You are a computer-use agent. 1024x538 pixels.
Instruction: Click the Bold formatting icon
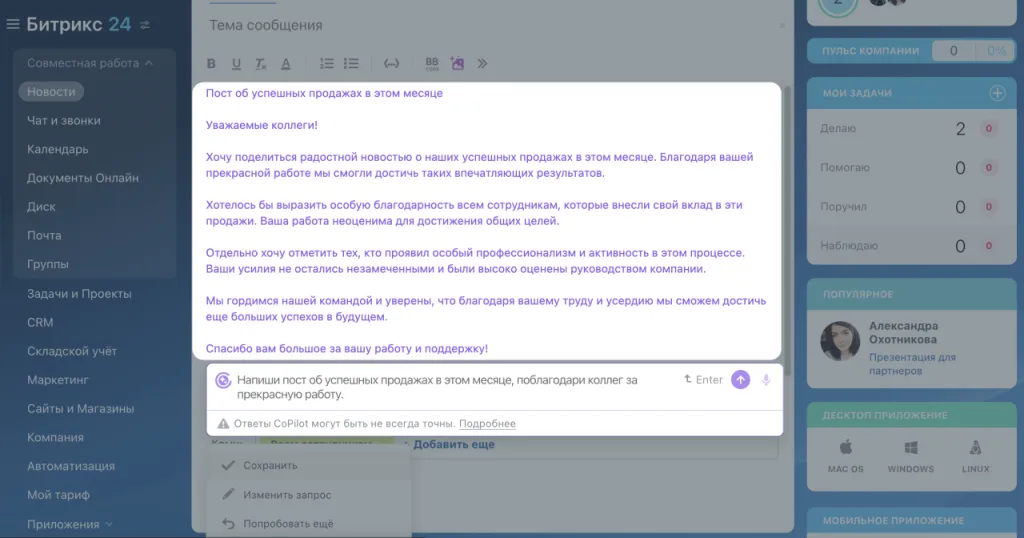tap(211, 64)
